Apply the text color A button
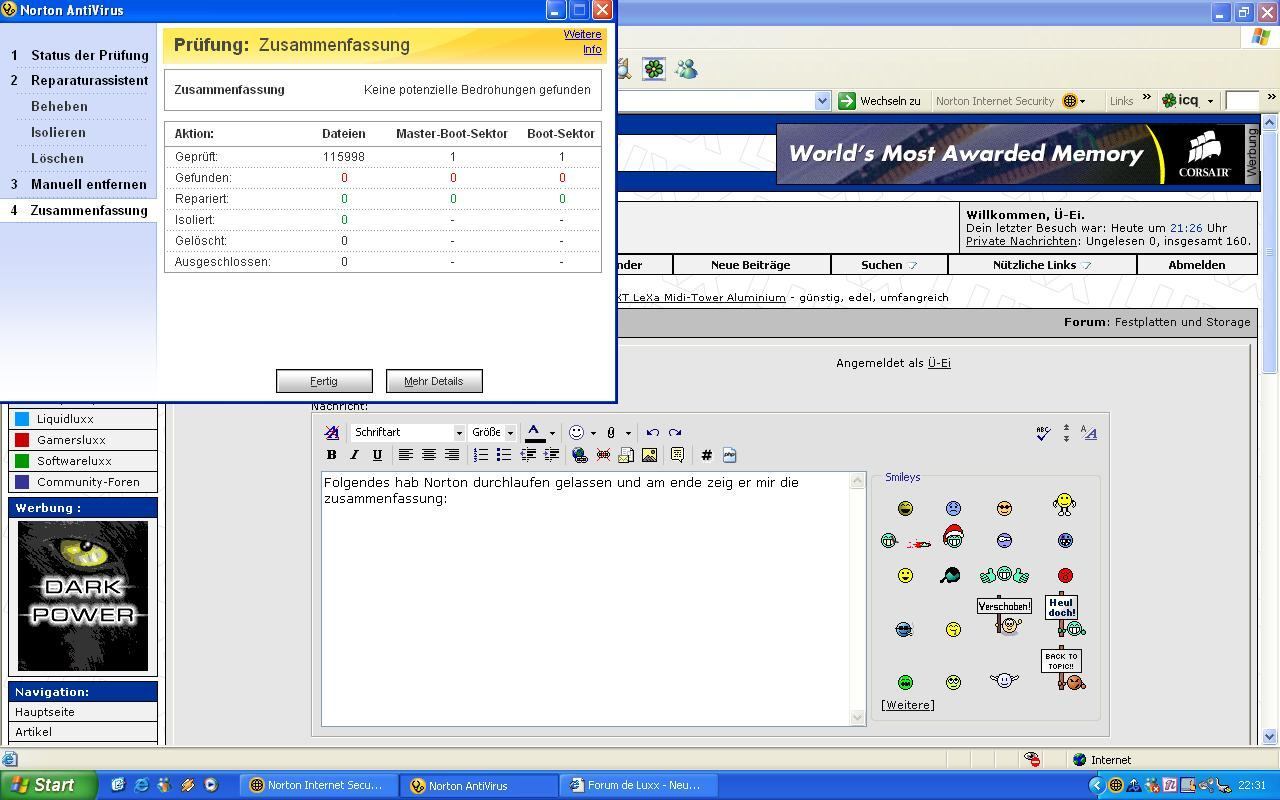 click(535, 432)
